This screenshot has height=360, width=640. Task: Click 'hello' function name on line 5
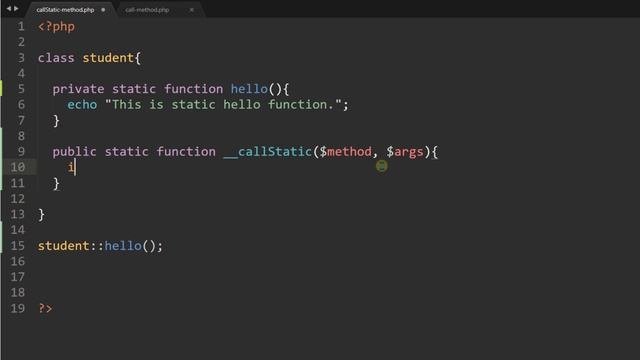click(249, 89)
